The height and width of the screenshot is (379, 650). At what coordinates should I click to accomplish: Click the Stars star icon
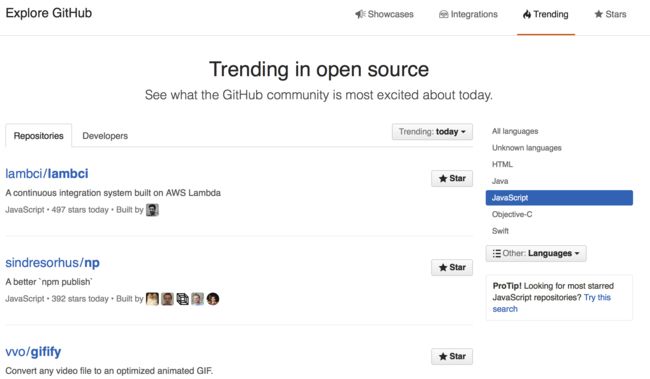(x=598, y=14)
